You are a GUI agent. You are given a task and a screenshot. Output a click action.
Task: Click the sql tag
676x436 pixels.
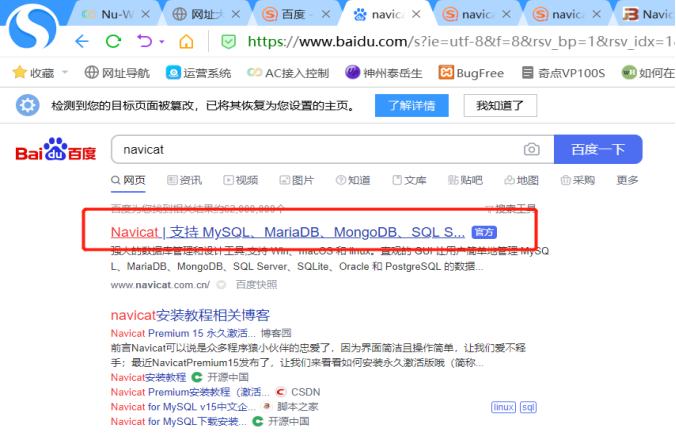(528, 407)
